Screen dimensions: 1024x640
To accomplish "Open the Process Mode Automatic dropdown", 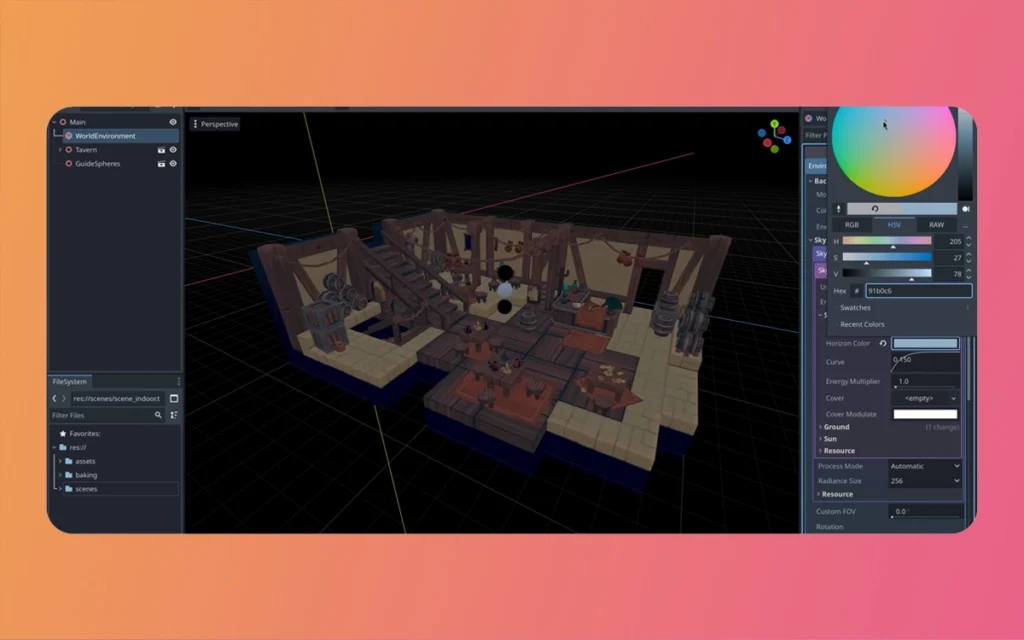I will pyautogui.click(x=924, y=466).
